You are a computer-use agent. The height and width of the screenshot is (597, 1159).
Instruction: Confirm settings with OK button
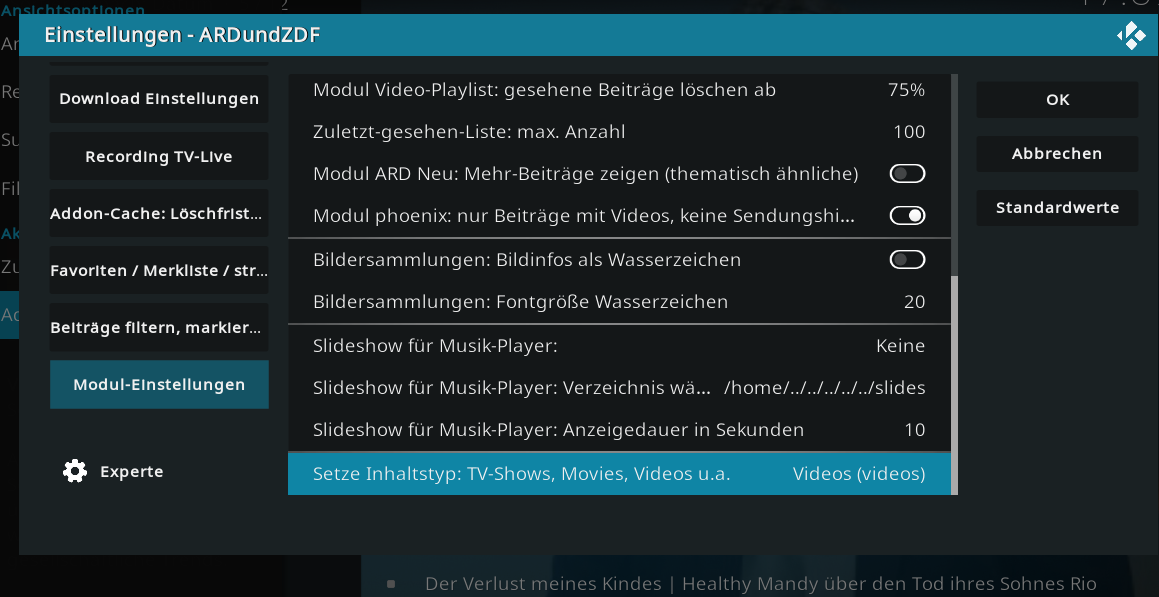click(1057, 99)
